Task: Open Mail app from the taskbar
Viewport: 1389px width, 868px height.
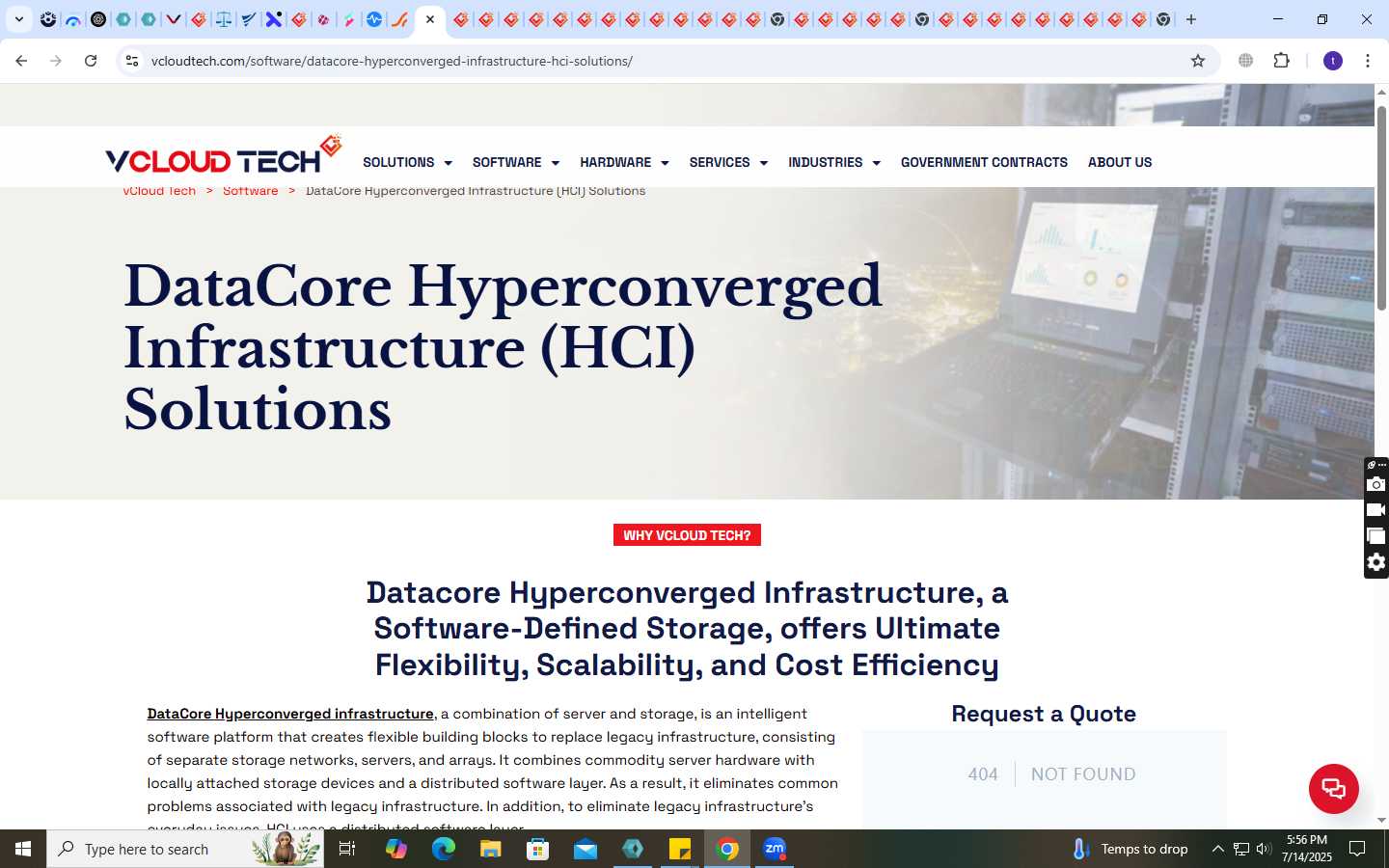Action: pos(586,849)
